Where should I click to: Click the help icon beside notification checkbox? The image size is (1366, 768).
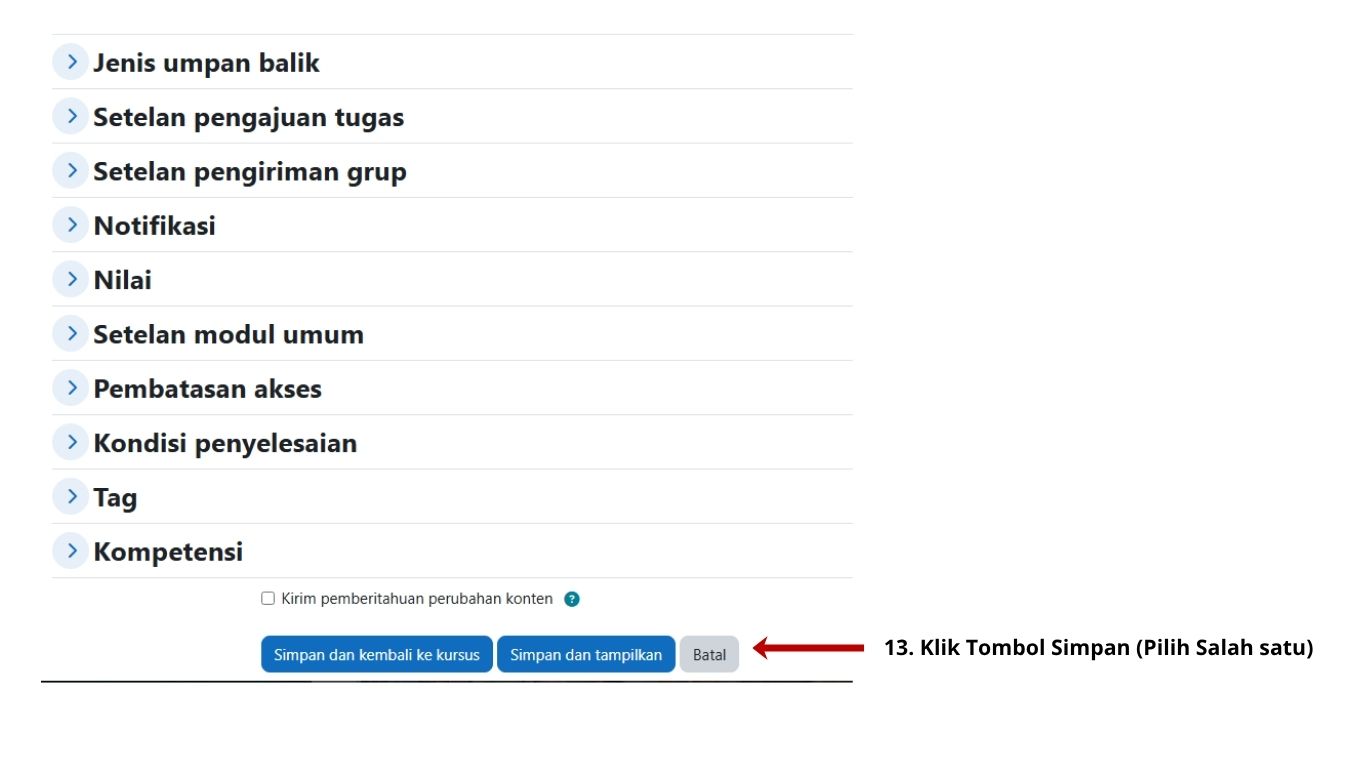(572, 599)
